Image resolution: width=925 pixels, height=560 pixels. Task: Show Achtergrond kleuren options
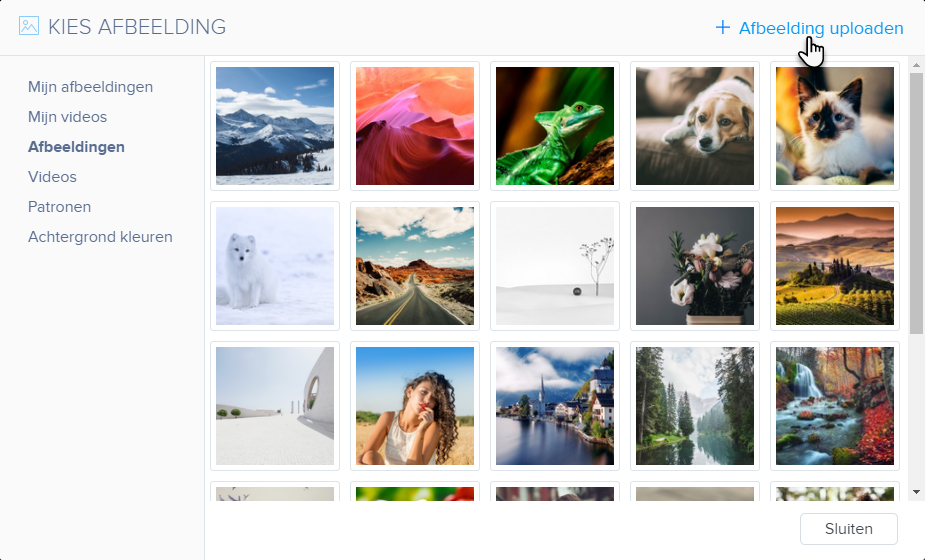100,237
